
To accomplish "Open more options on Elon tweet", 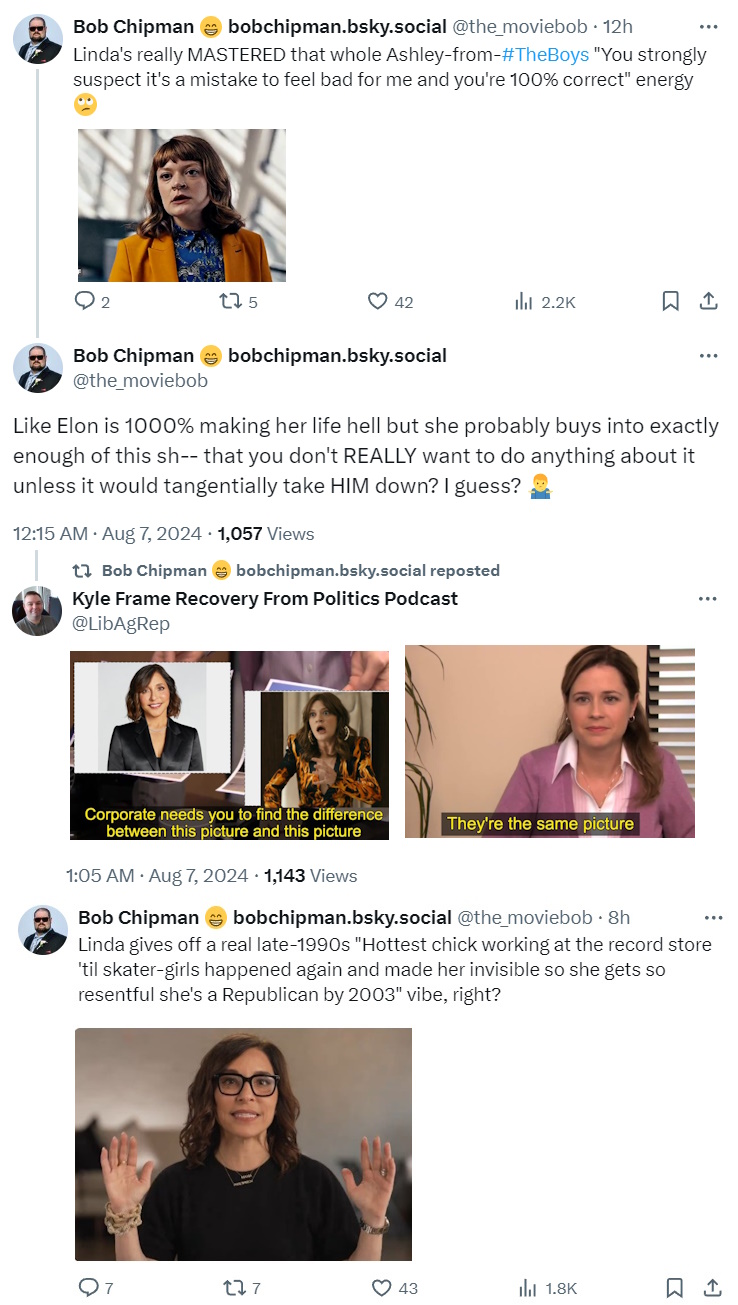I will tap(708, 356).
